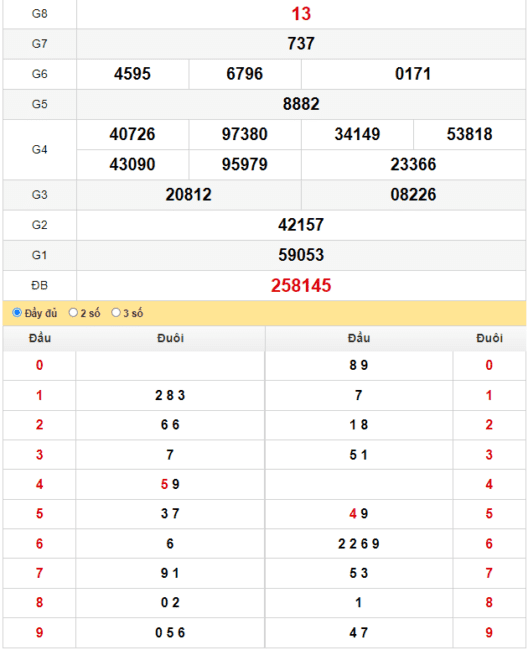Click head digits '5 1' for tail 3
This screenshot has height=650, width=528.
[x=358, y=455]
